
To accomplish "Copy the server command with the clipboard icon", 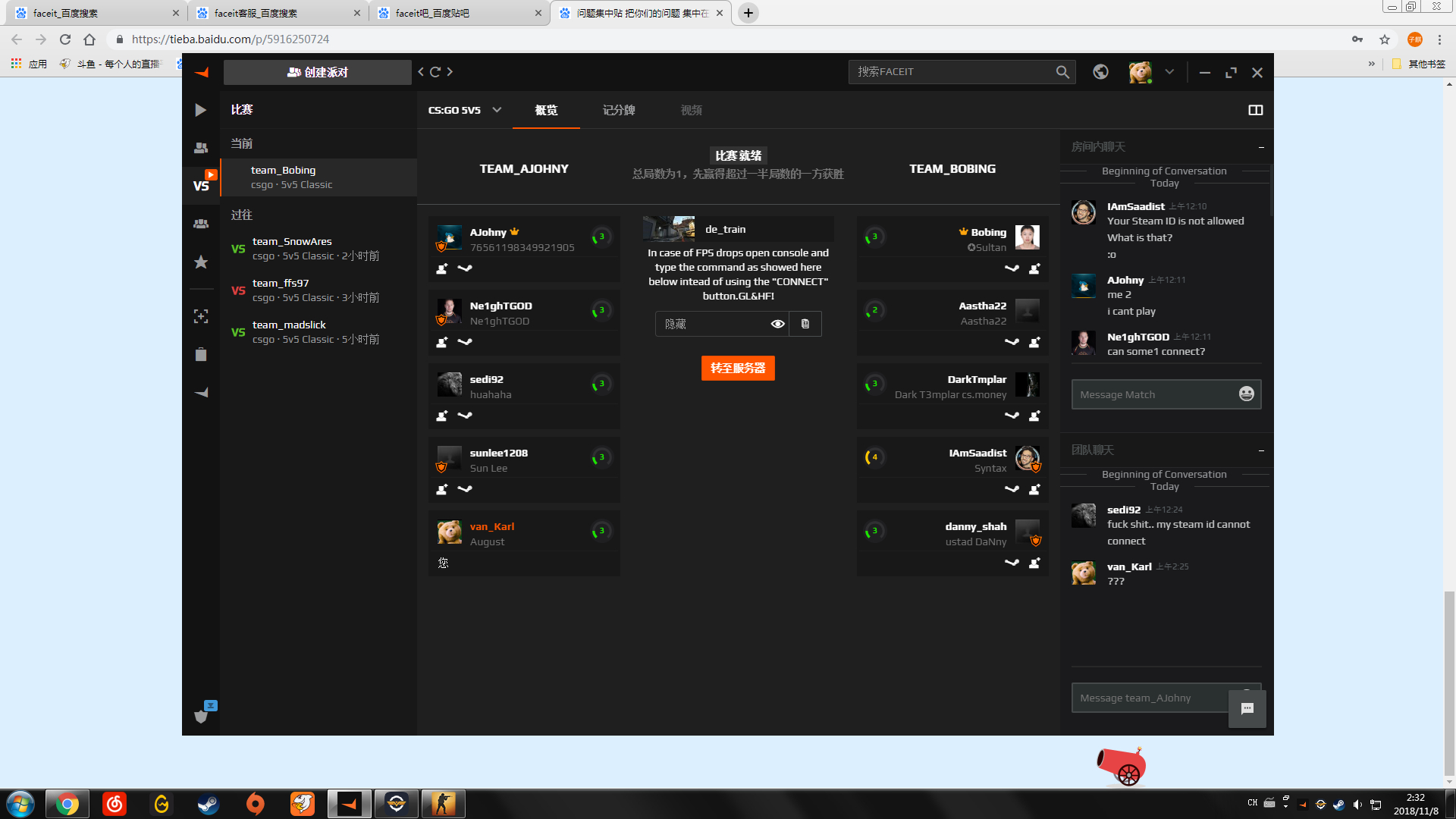I will click(x=805, y=324).
